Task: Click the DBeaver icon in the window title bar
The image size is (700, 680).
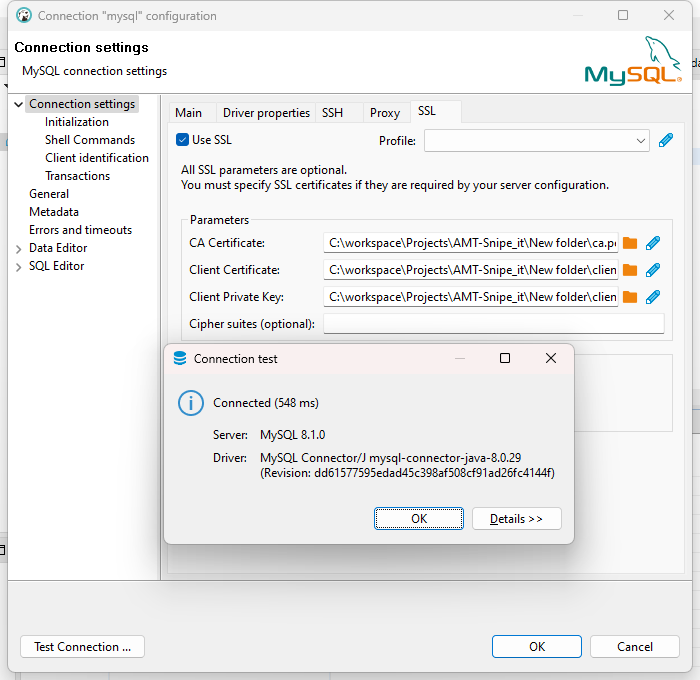Action: [24, 16]
